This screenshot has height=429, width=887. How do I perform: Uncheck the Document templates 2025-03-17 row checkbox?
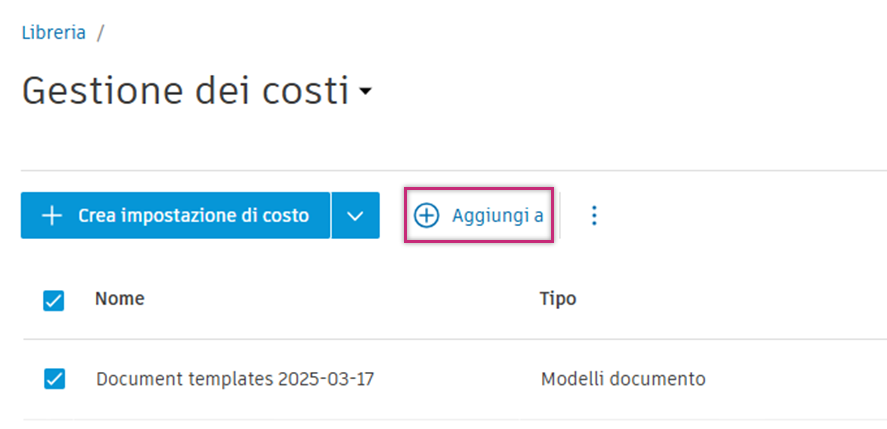click(x=54, y=379)
